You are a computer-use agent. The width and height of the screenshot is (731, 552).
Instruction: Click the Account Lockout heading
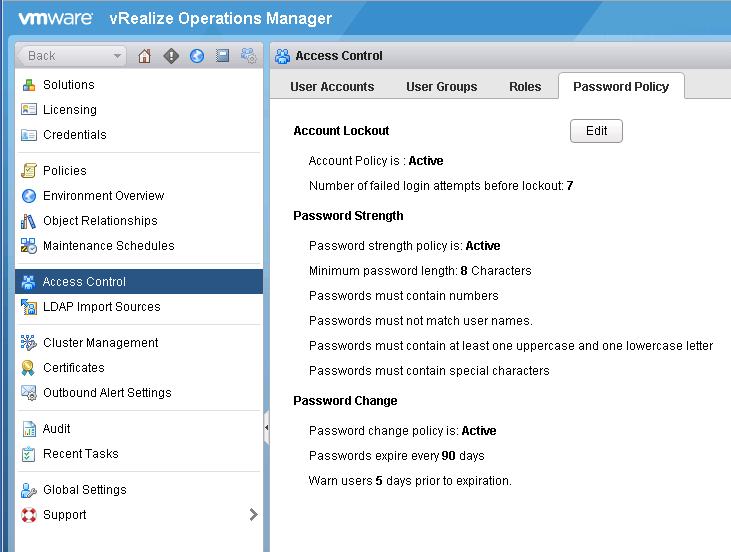[341, 131]
